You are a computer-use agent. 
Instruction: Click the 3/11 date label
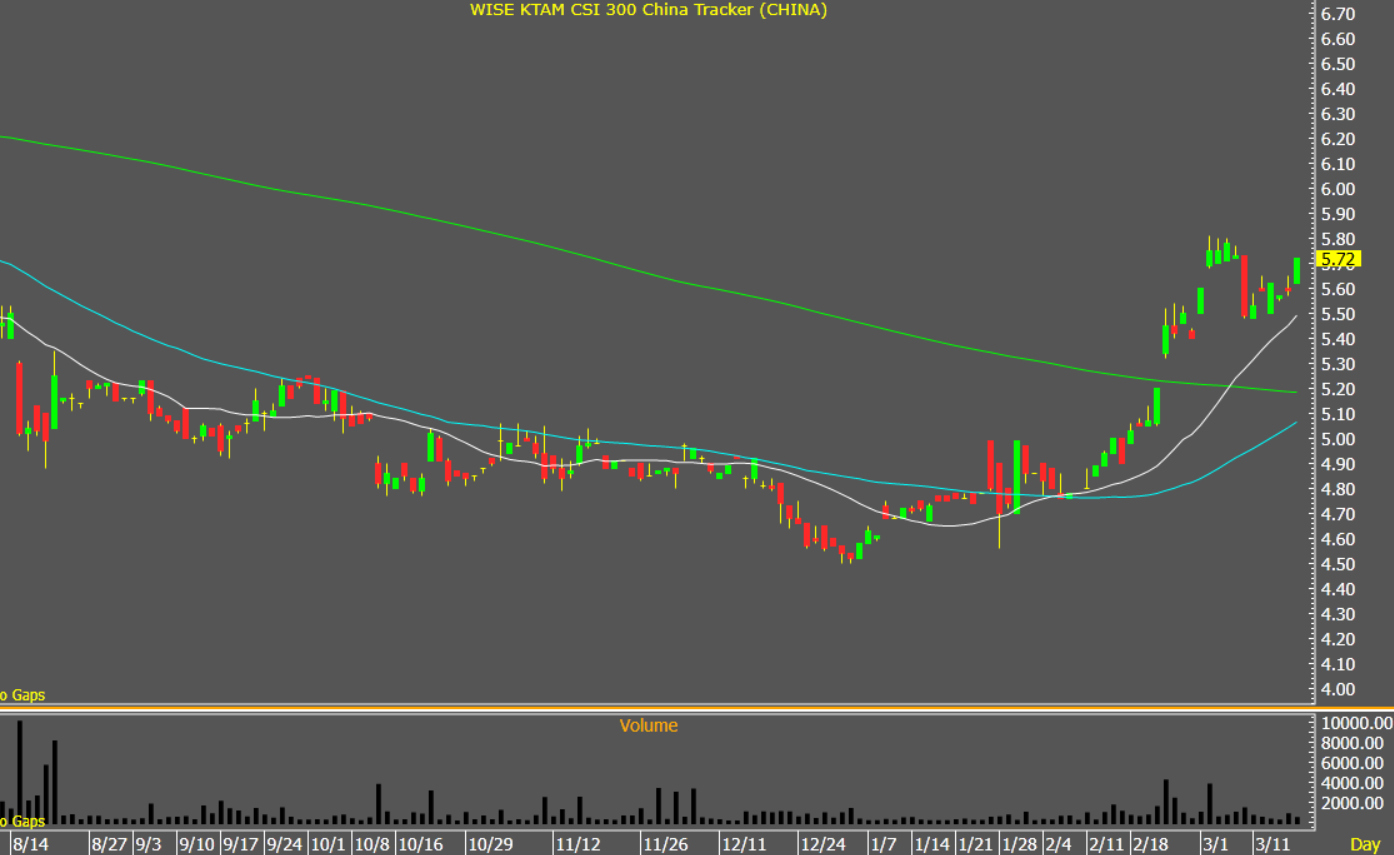pyautogui.click(x=1272, y=845)
